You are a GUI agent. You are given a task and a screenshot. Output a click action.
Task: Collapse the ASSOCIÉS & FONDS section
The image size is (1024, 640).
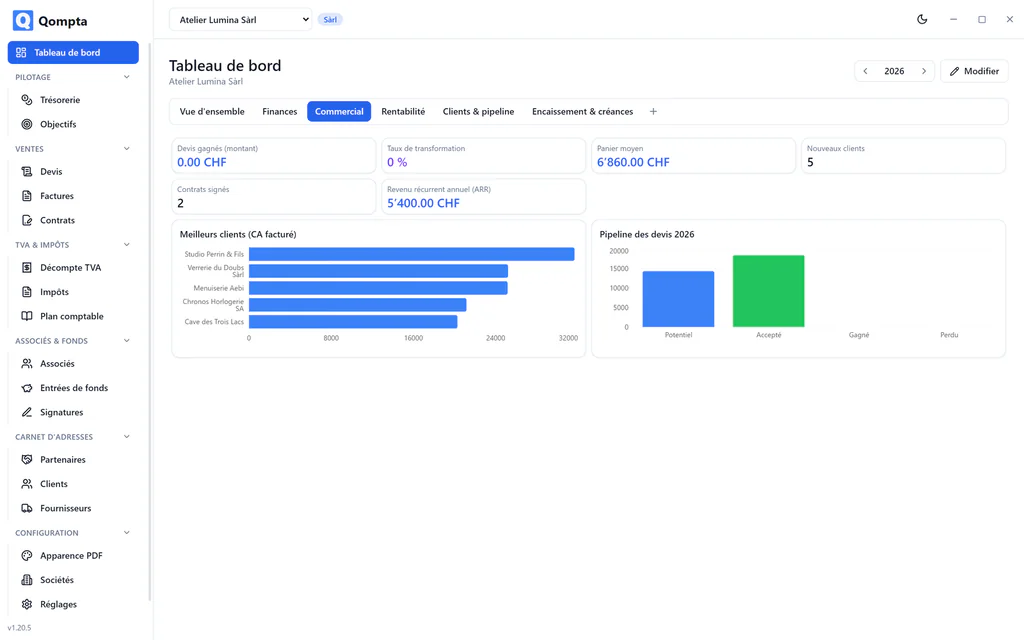tap(127, 341)
